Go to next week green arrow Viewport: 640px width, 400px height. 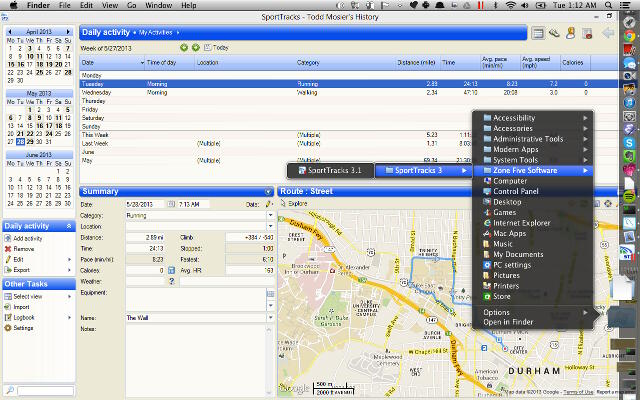click(196, 48)
